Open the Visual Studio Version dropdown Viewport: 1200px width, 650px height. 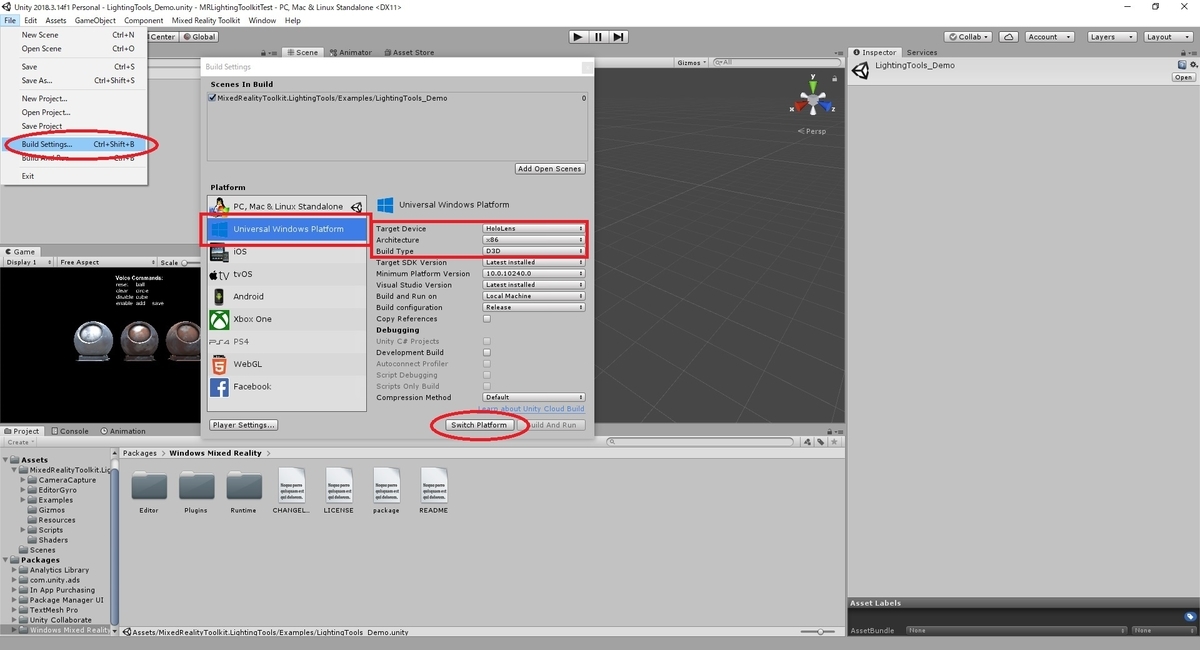(x=534, y=285)
